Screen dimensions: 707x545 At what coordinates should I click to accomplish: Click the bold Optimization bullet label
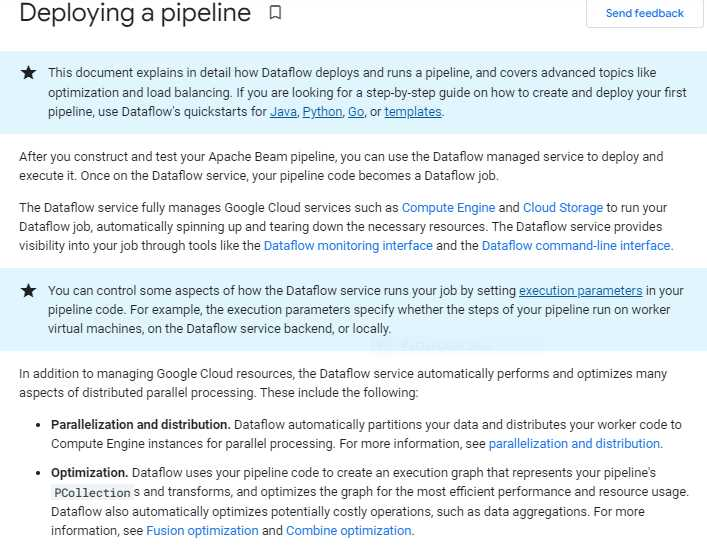coord(90,472)
